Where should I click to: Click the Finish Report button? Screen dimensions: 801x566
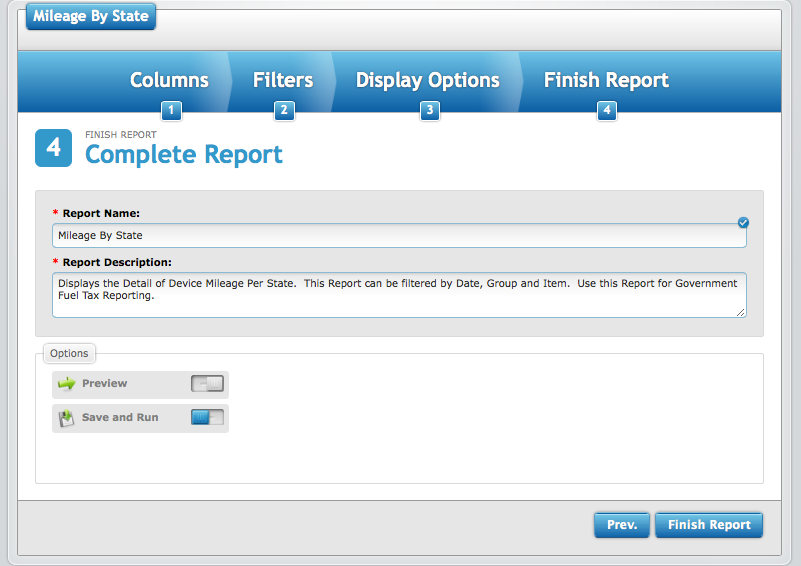(x=709, y=525)
